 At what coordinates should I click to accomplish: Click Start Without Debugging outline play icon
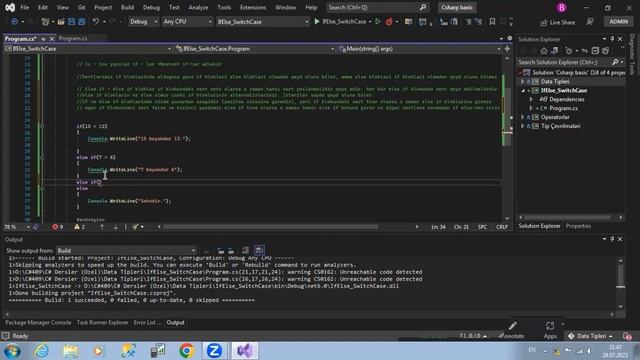tap(378, 22)
